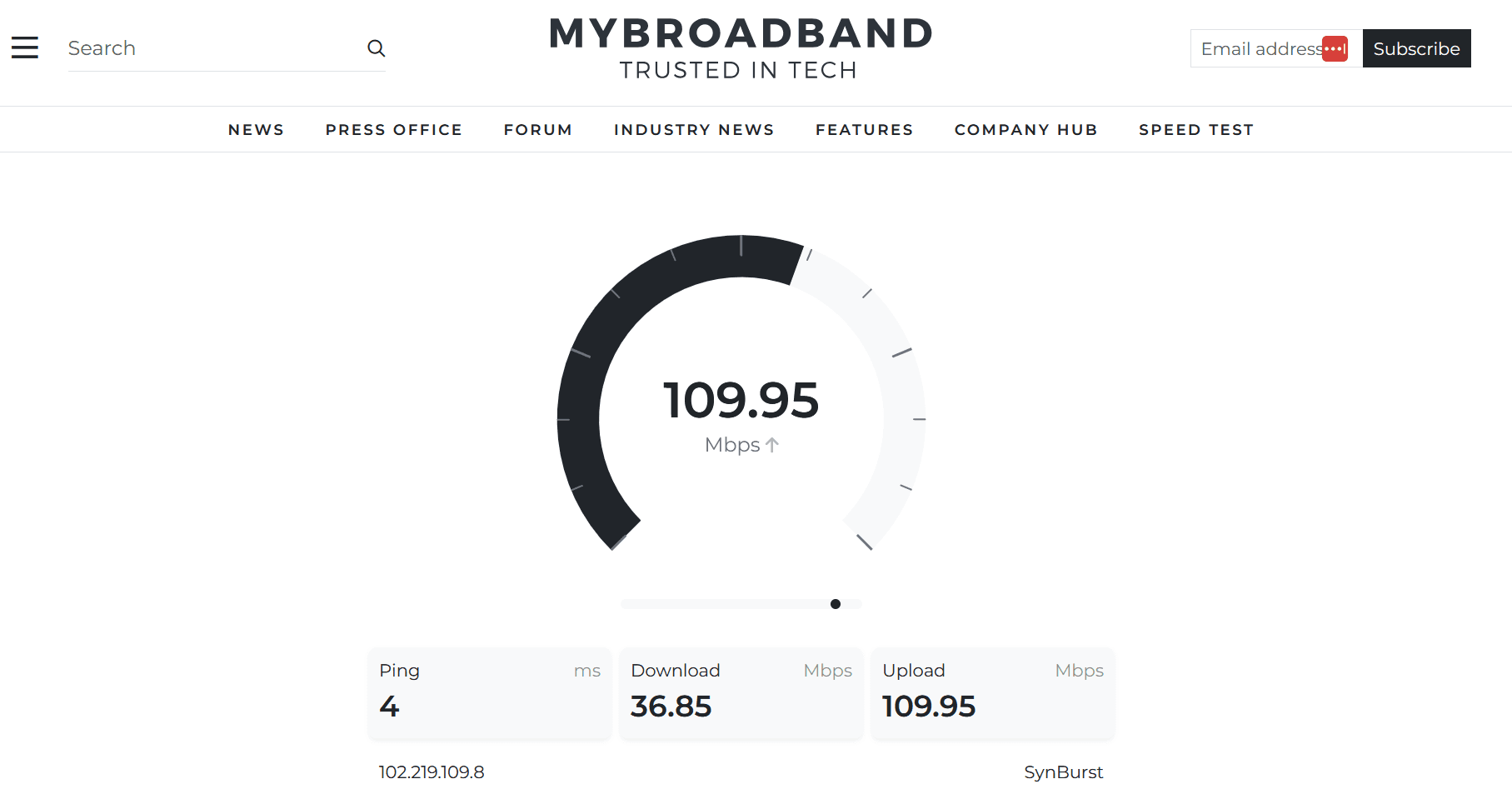1512x799 pixels.
Task: Select the NEWS menu item
Action: [x=256, y=129]
